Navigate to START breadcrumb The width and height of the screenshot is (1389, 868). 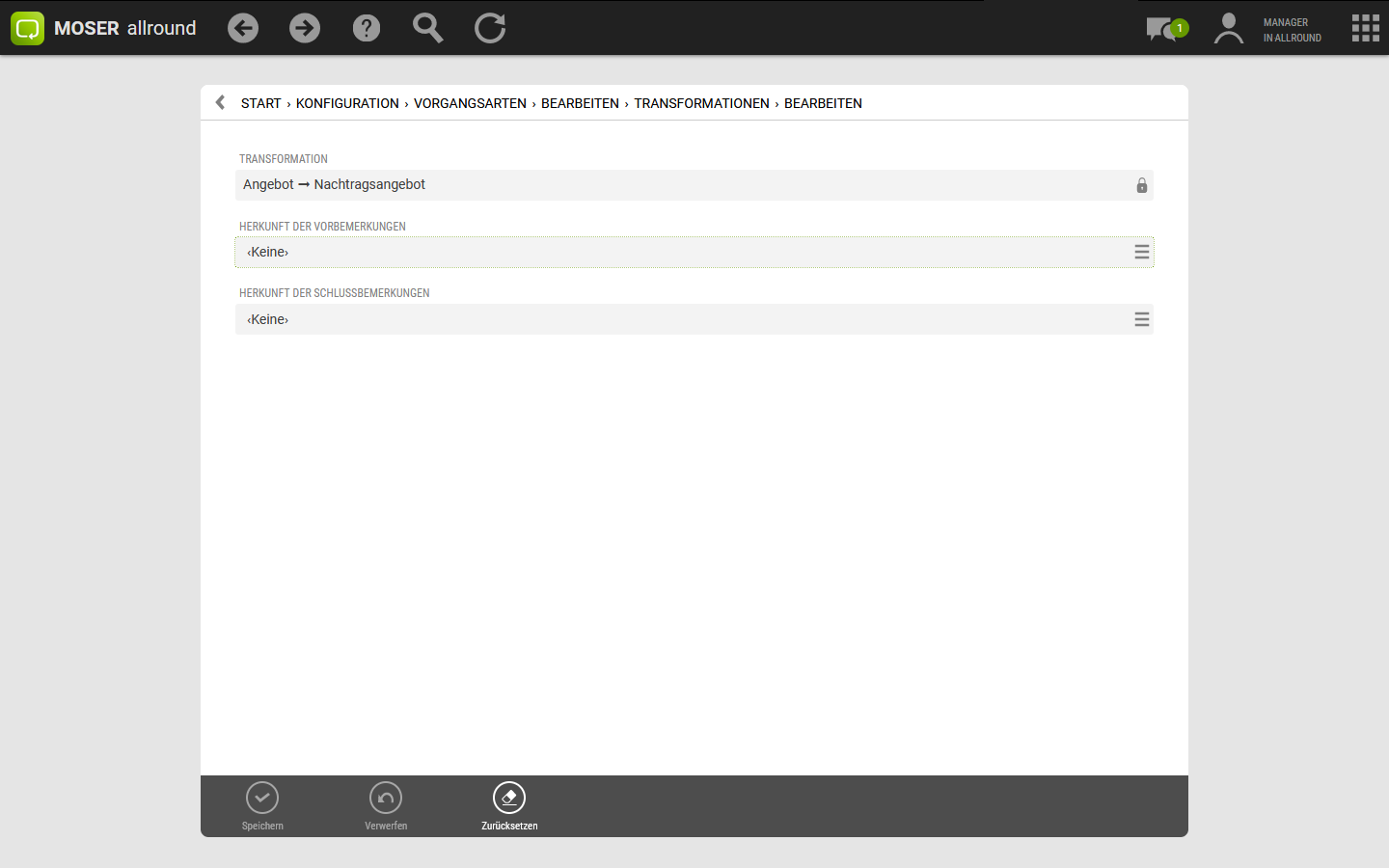(260, 103)
